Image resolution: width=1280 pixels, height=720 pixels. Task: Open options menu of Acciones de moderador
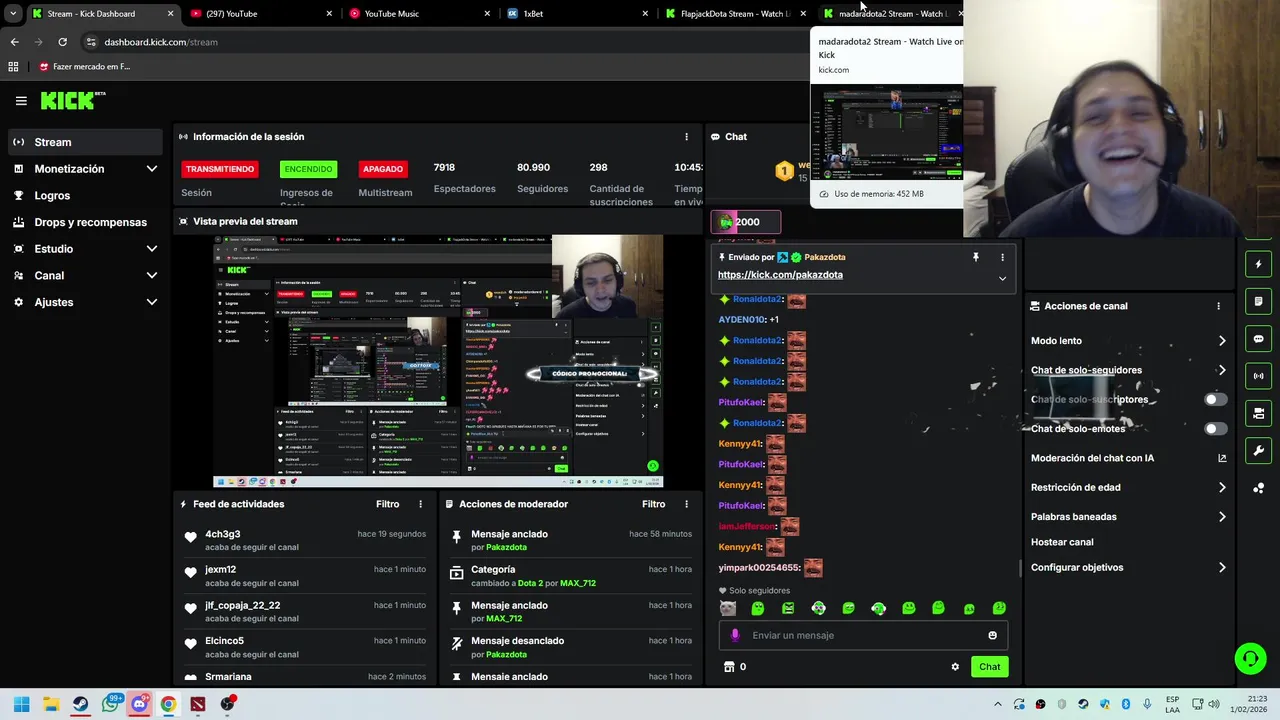[x=686, y=504]
